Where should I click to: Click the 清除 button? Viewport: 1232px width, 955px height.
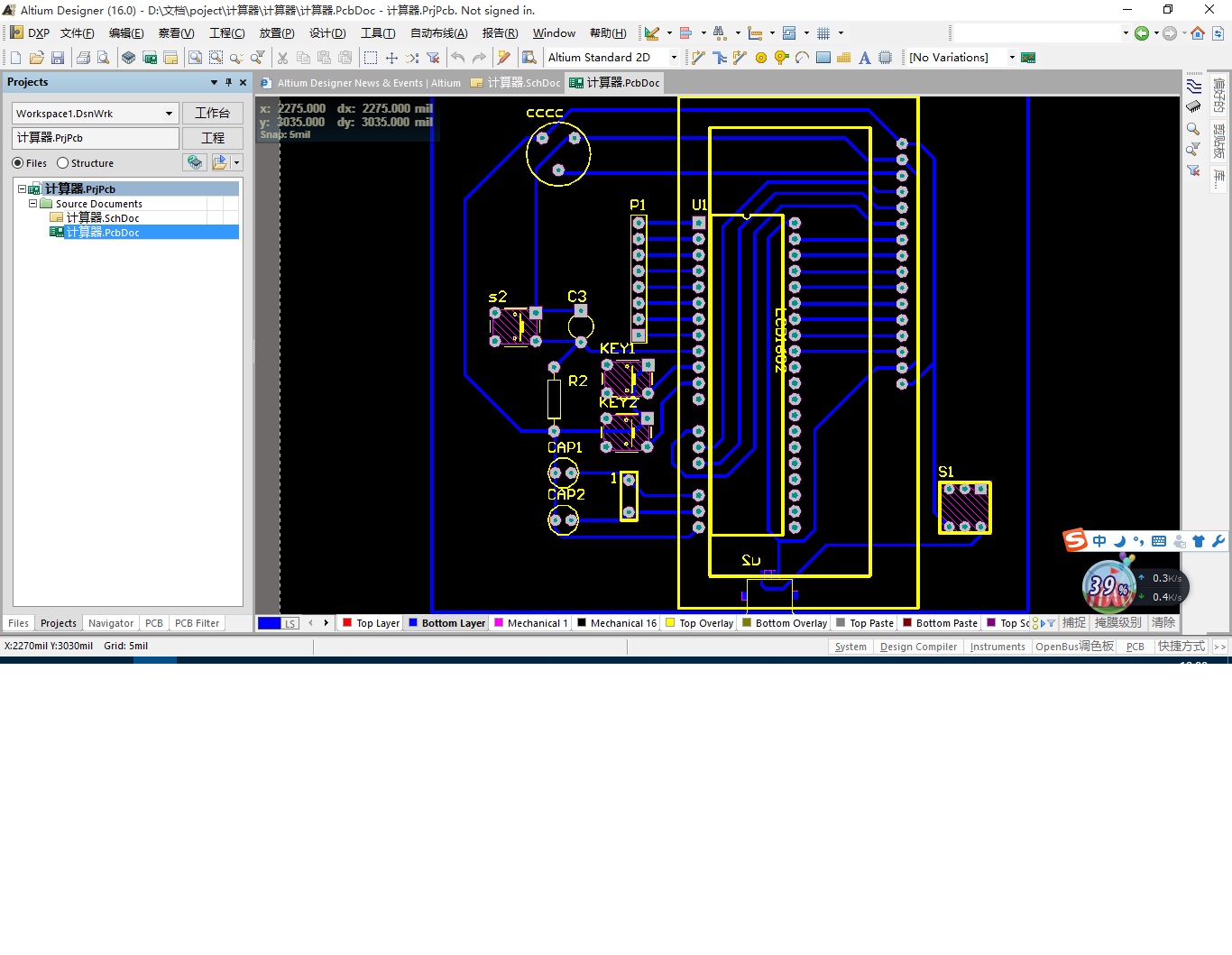coord(1163,623)
